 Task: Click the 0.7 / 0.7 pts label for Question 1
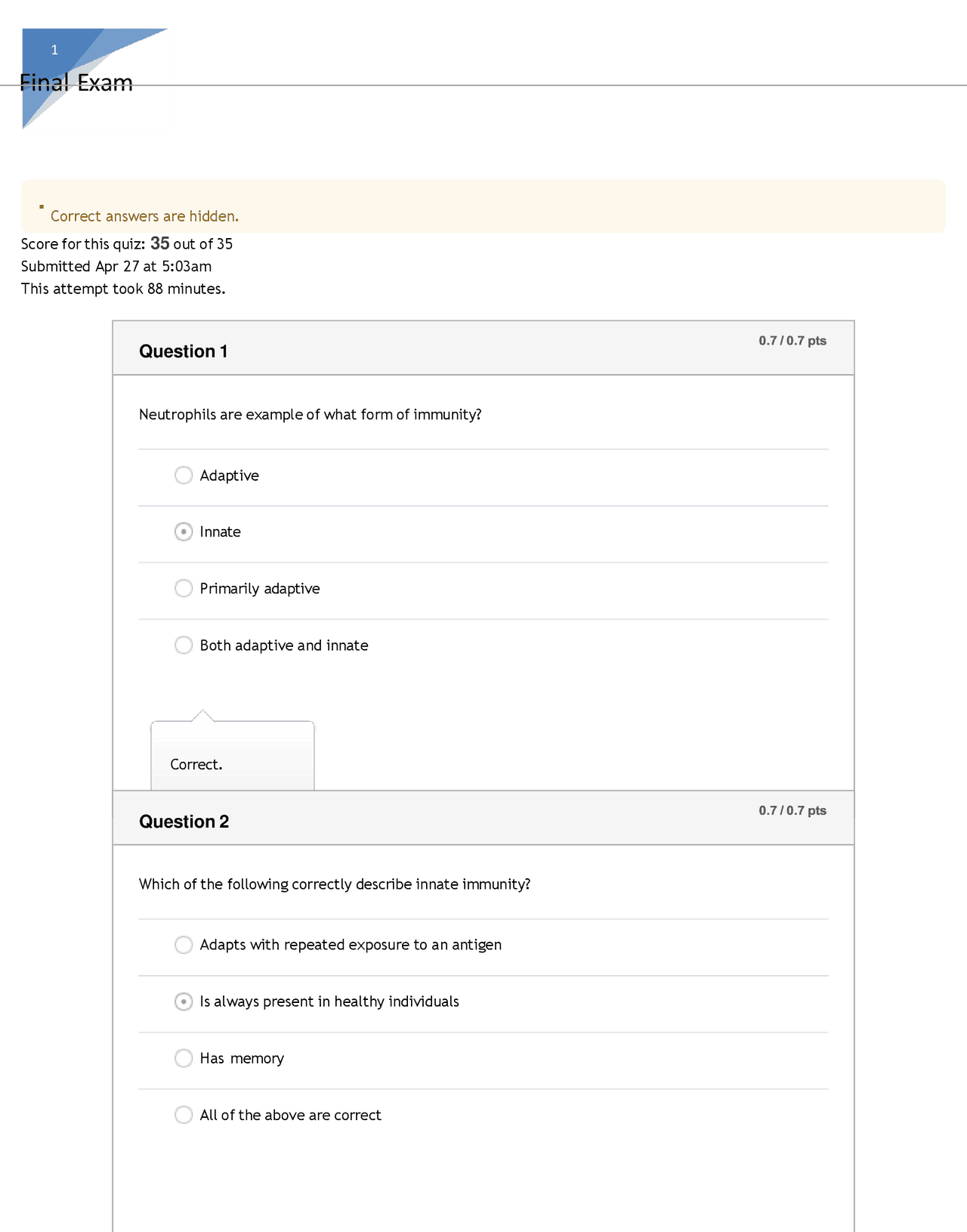(x=792, y=340)
